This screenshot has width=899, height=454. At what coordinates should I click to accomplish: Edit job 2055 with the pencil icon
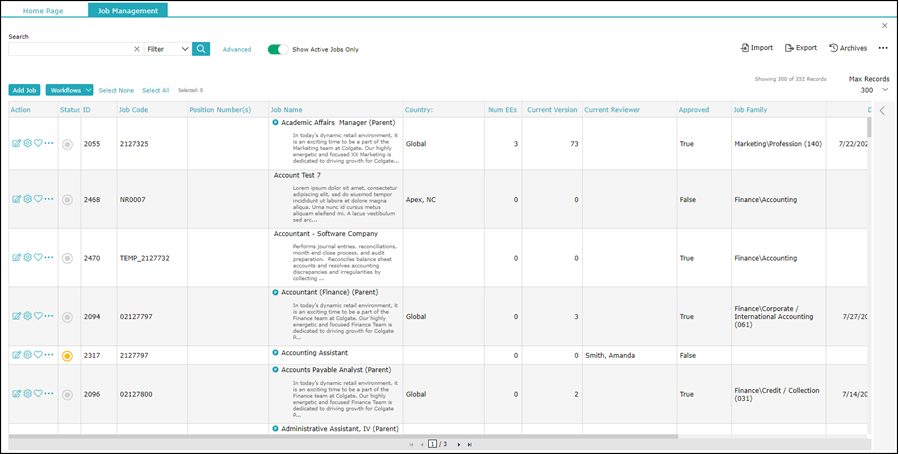click(17, 143)
